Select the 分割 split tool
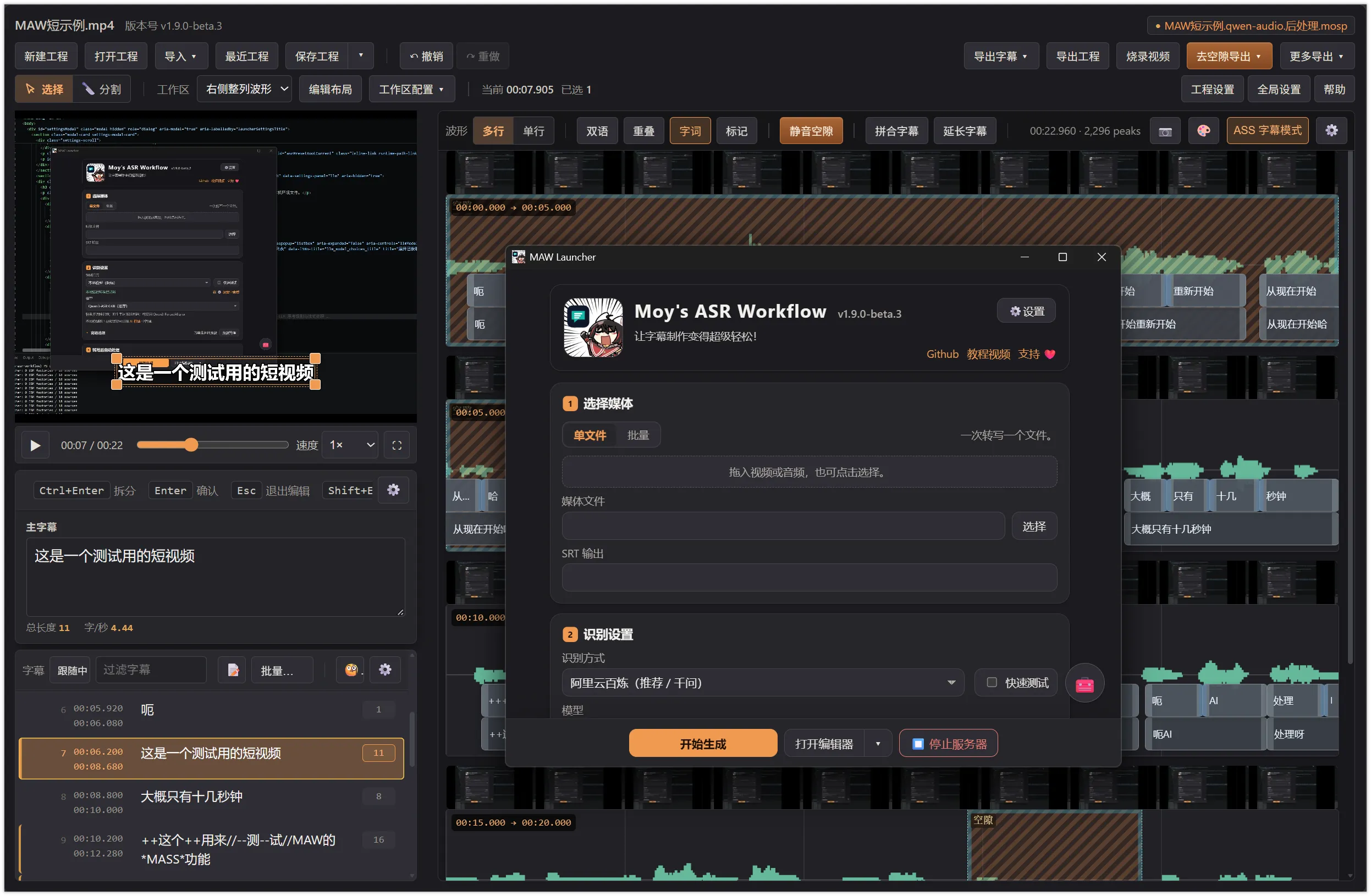This screenshot has height=896, width=1371. [x=102, y=89]
